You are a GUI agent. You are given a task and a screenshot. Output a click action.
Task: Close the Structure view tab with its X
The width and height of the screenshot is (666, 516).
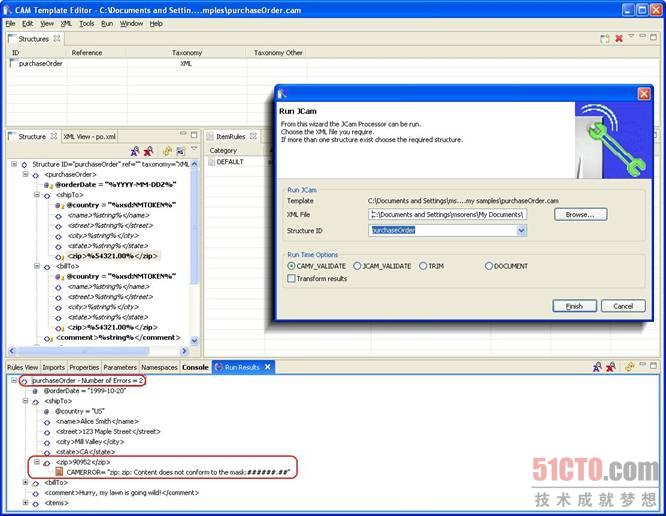(x=54, y=136)
